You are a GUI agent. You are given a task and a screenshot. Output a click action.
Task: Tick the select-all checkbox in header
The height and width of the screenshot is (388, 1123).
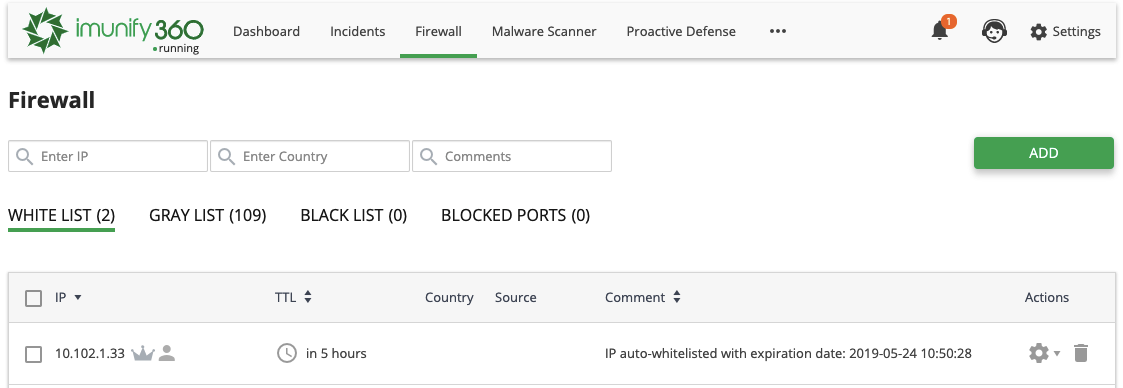tap(34, 298)
